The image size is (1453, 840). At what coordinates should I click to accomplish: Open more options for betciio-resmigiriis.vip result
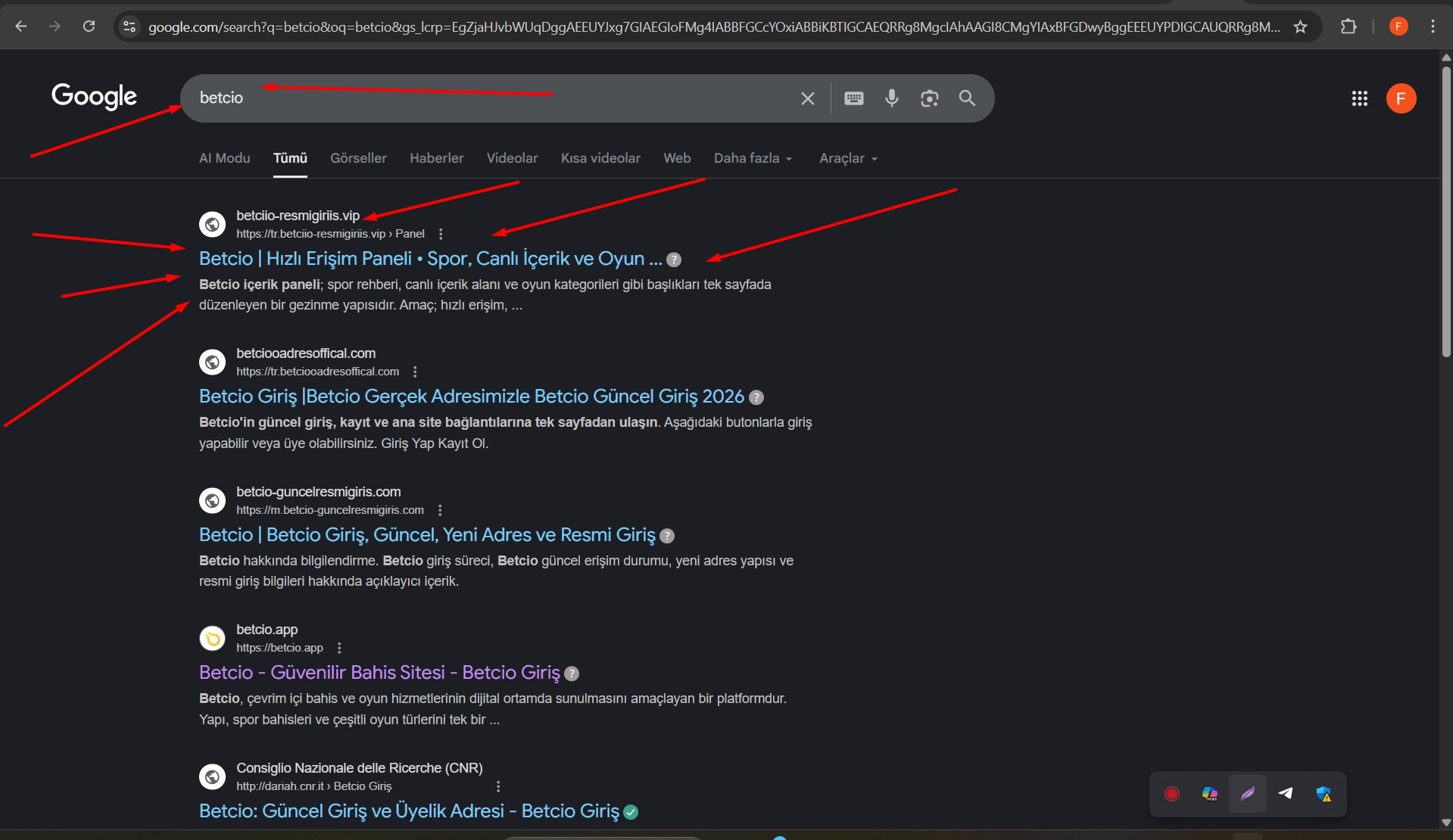441,234
